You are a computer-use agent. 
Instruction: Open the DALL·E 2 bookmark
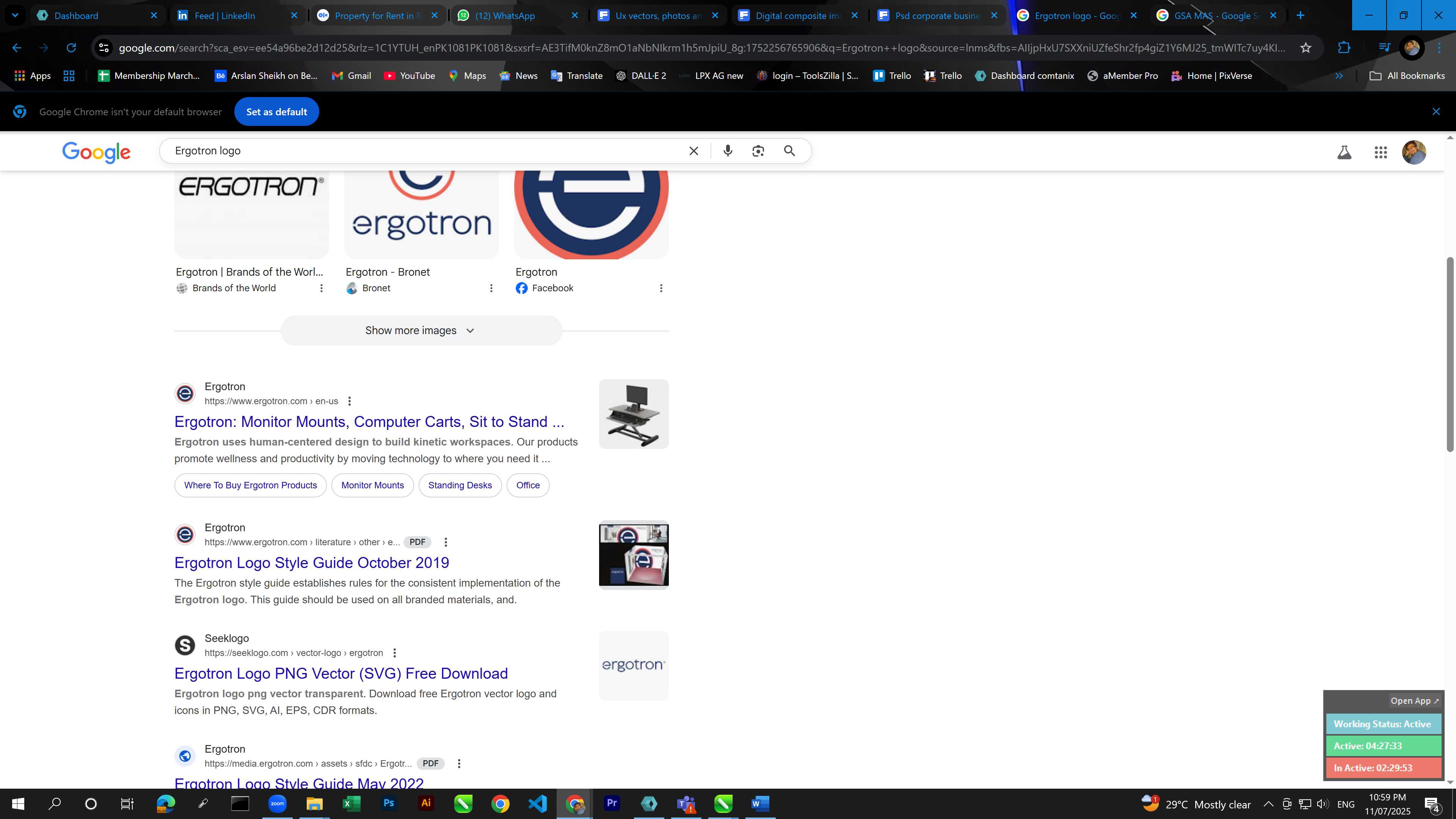(x=641, y=76)
